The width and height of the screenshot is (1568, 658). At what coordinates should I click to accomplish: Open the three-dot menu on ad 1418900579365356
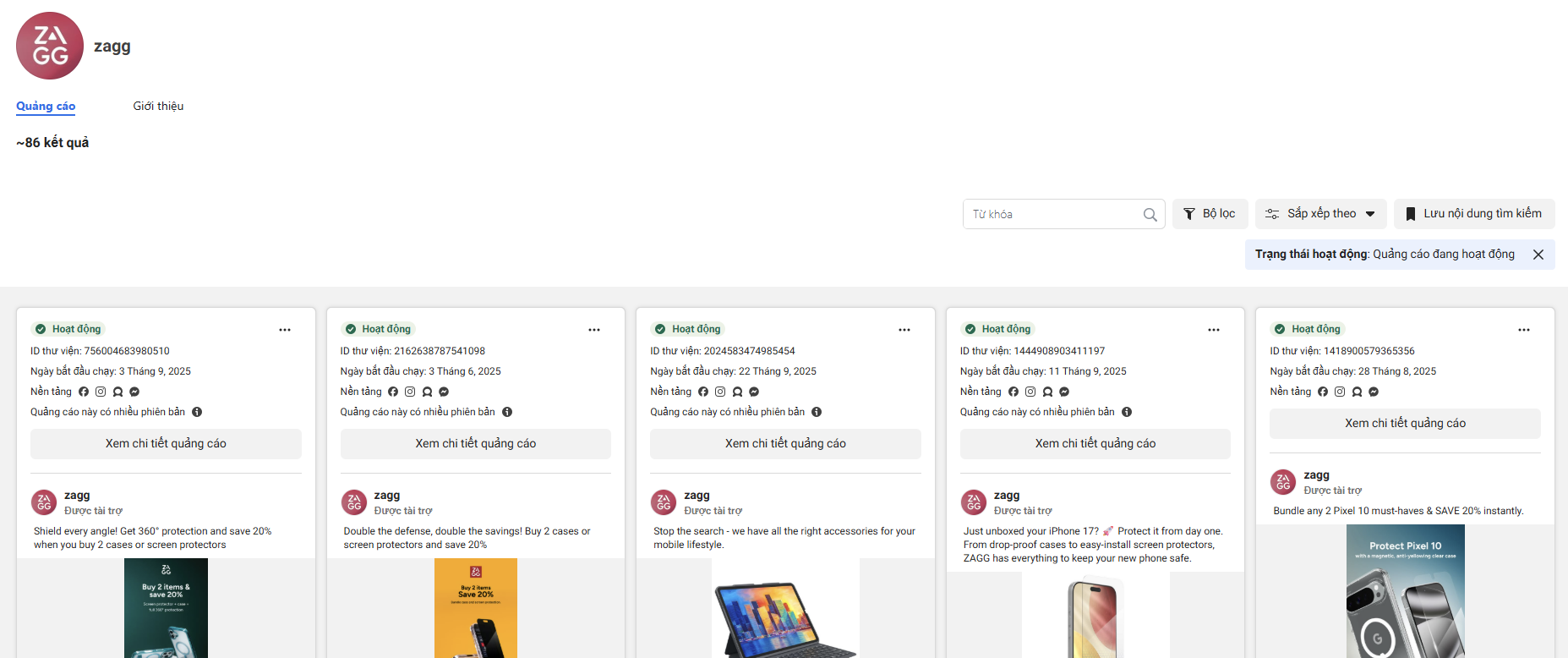(1524, 330)
